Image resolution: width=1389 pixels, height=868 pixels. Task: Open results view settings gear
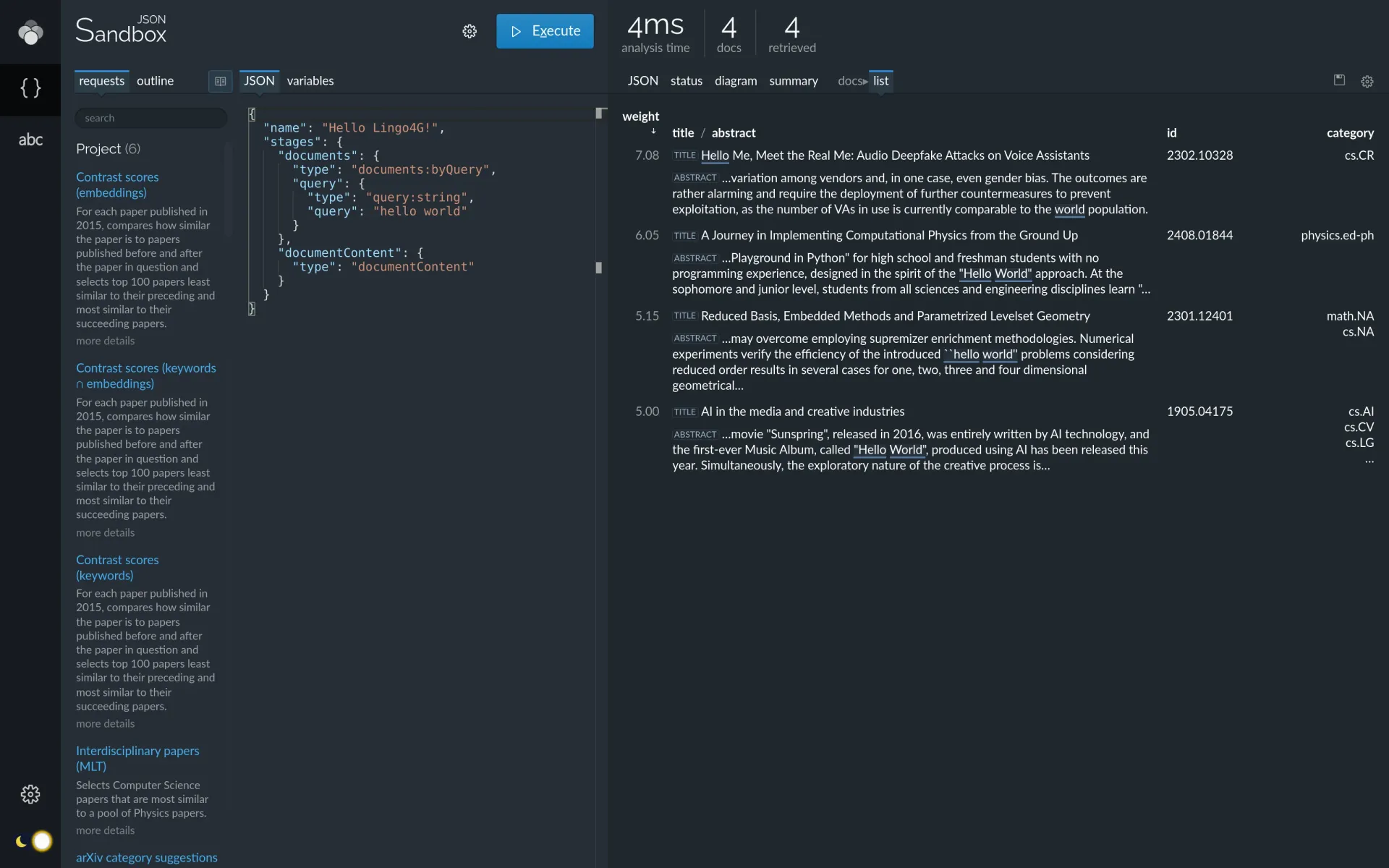pyautogui.click(x=1367, y=82)
